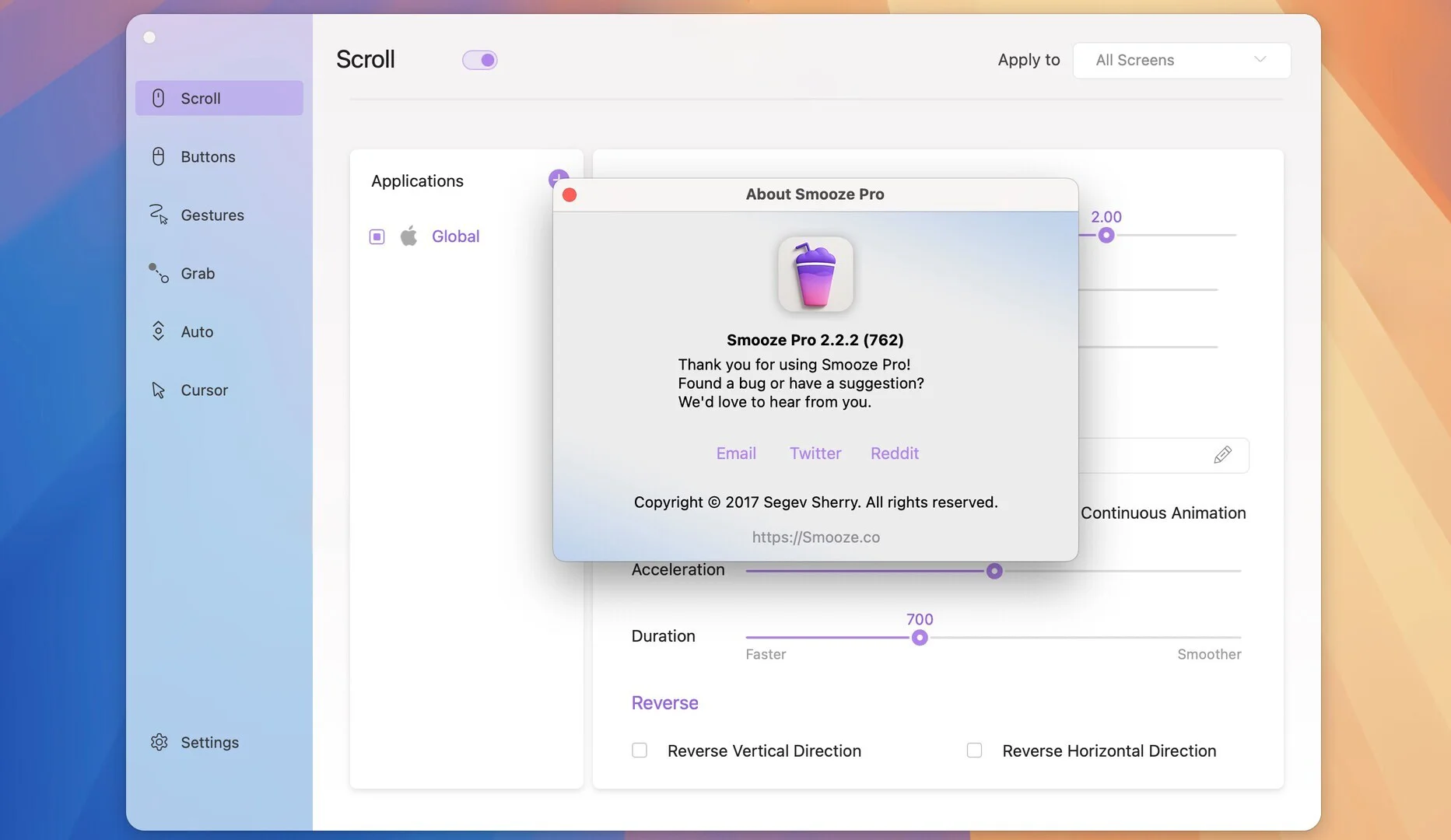1451x840 pixels.
Task: Click the Duration slider handle at 700
Action: coord(919,638)
